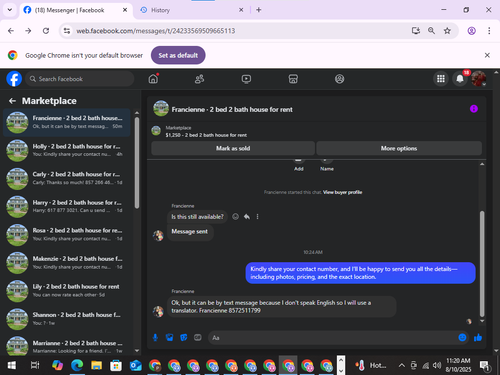This screenshot has width=500, height=375.
Task: Click chat message area scrollbar
Action: point(482,263)
